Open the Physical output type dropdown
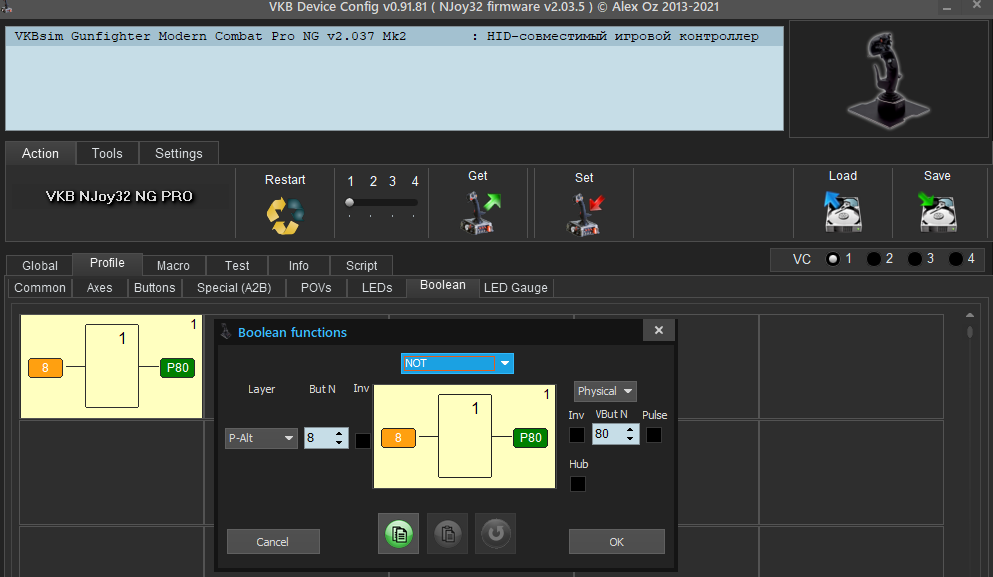993x577 pixels. pyautogui.click(x=605, y=391)
